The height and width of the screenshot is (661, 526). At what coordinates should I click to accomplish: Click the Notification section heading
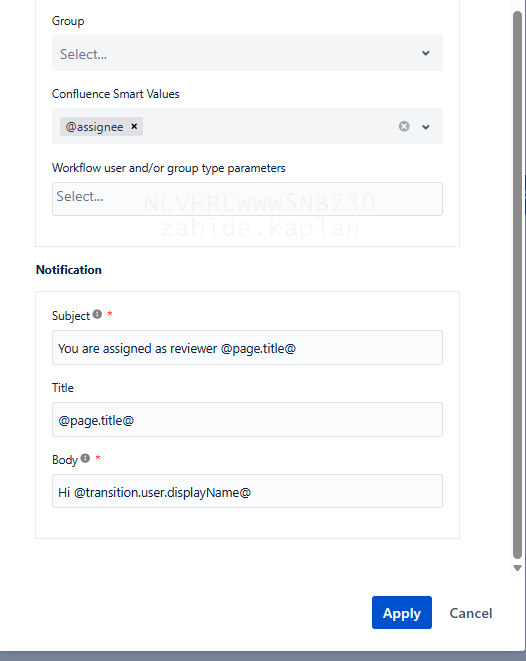point(69,269)
